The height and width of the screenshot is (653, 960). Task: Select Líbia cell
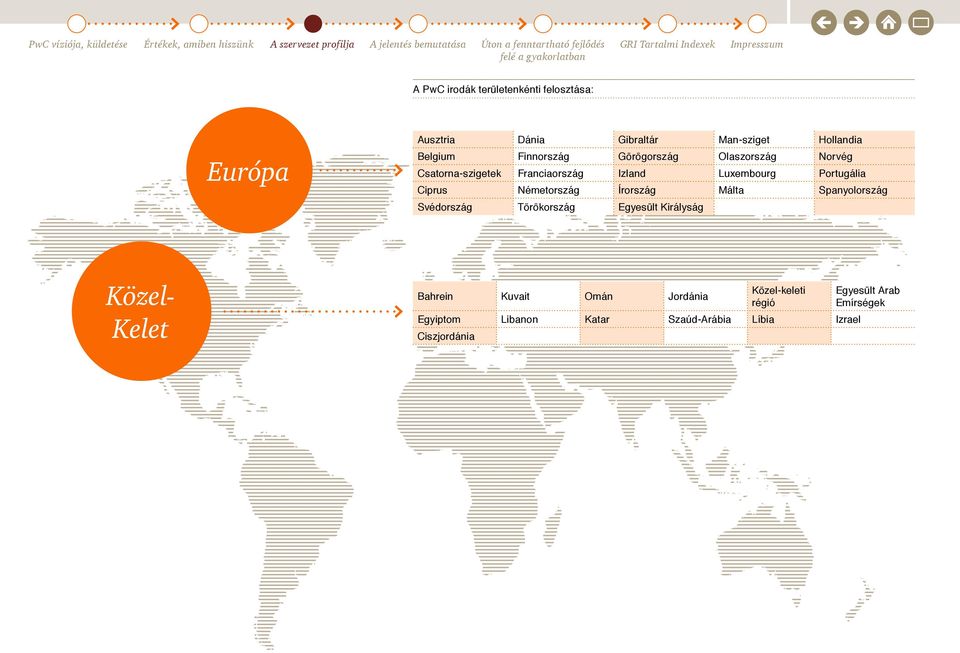789,319
